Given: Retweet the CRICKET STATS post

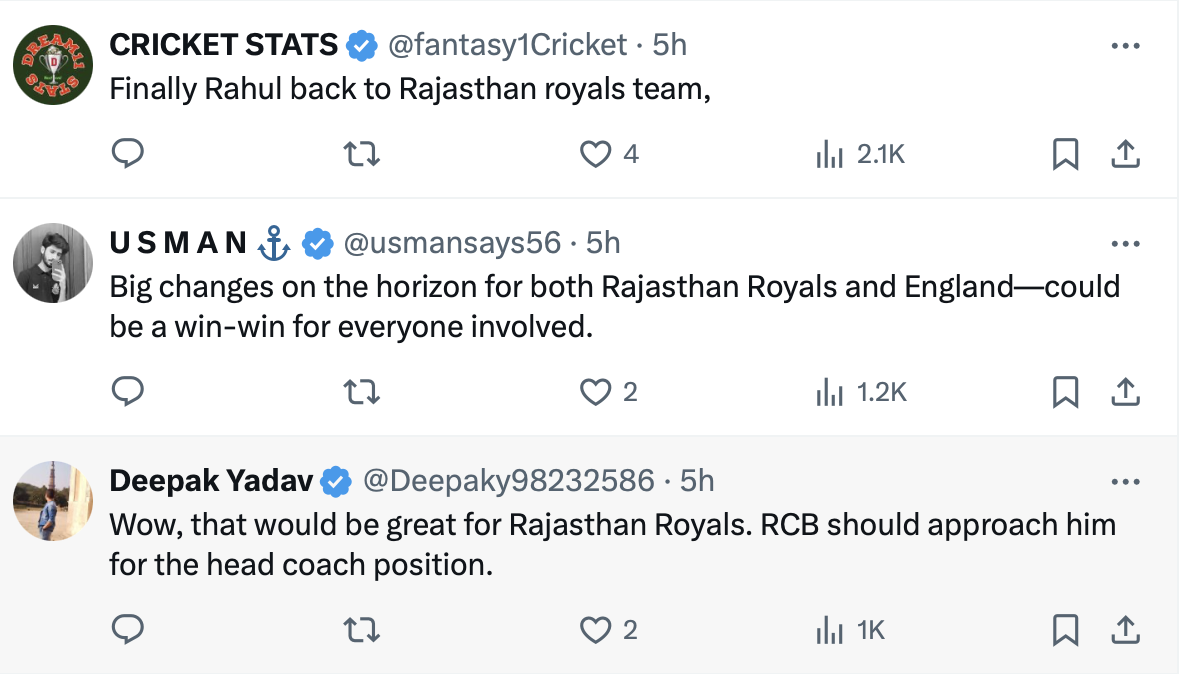Looking at the screenshot, I should pyautogui.click(x=361, y=154).
